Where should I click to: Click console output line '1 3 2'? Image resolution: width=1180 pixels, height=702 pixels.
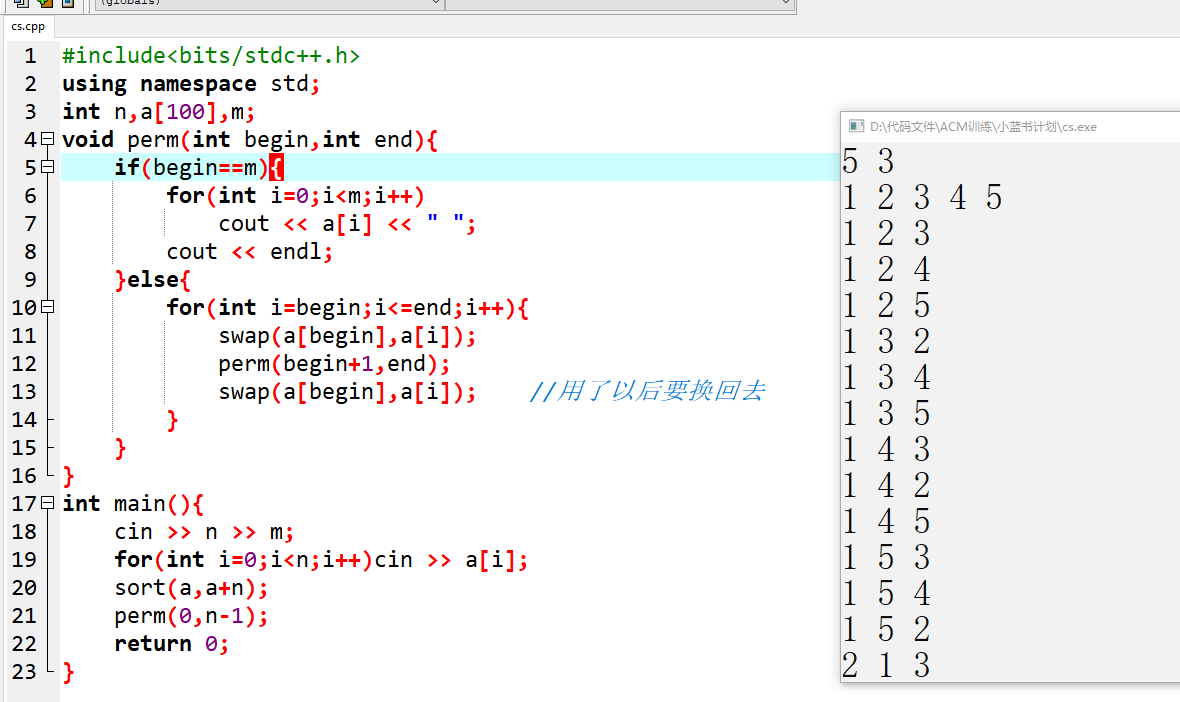click(x=887, y=342)
